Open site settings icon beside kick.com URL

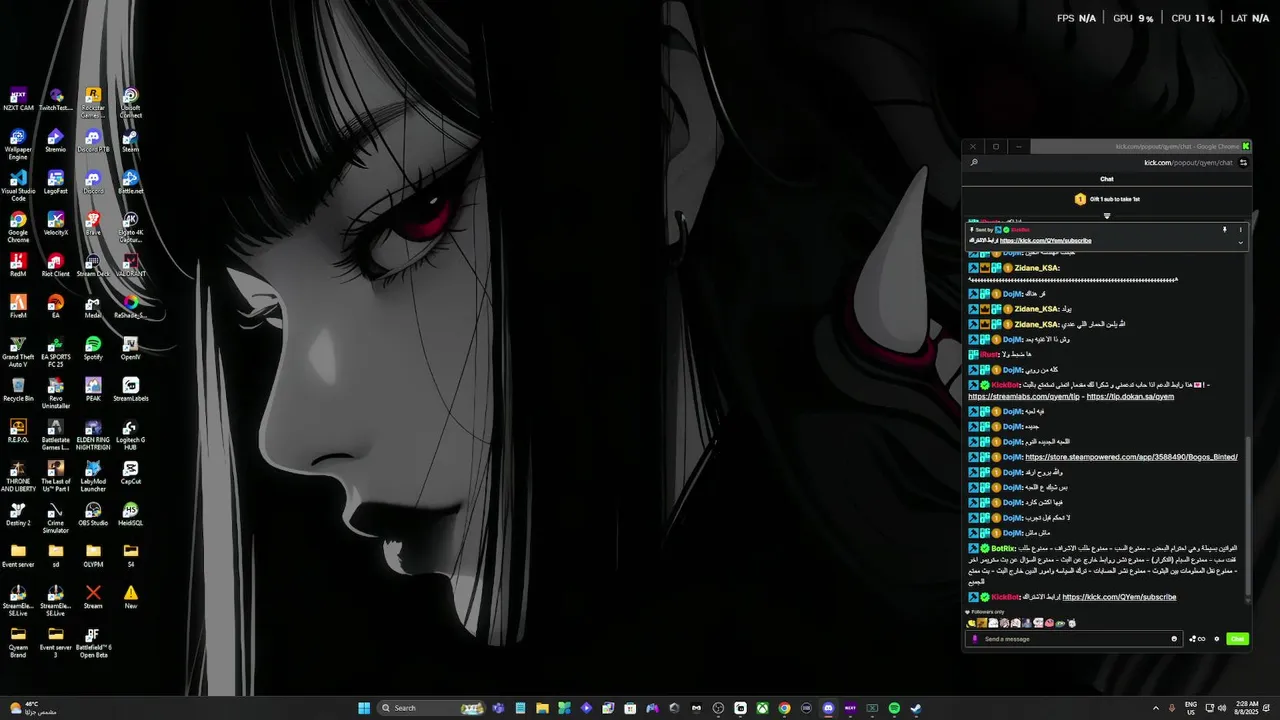click(1243, 163)
